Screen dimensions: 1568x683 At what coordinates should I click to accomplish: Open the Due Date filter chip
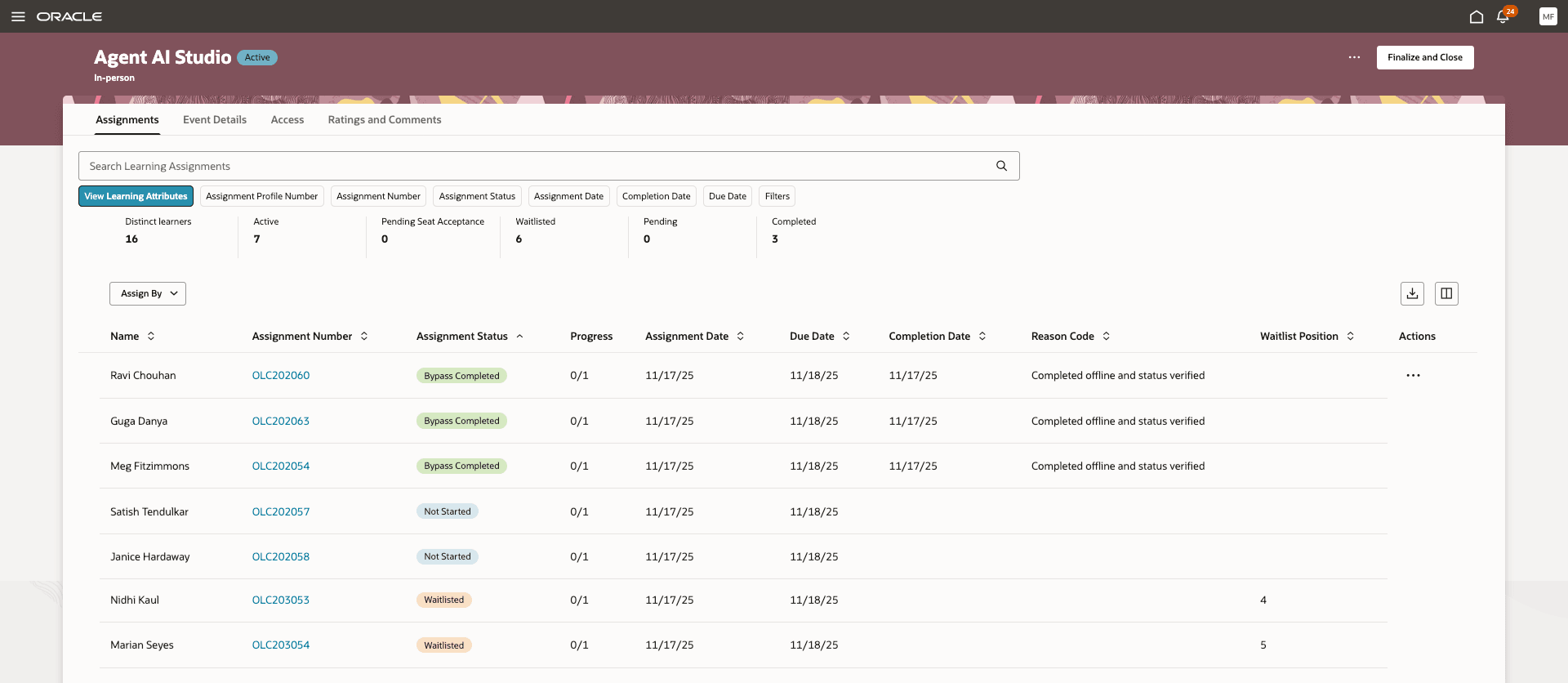(728, 196)
